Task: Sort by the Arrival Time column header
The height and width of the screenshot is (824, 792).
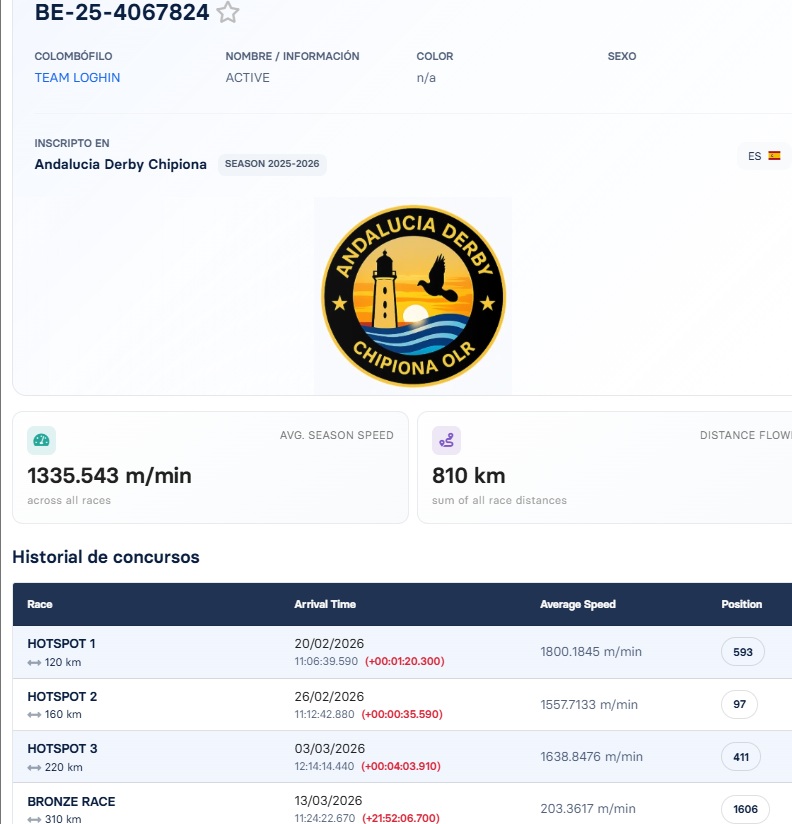Action: point(325,604)
